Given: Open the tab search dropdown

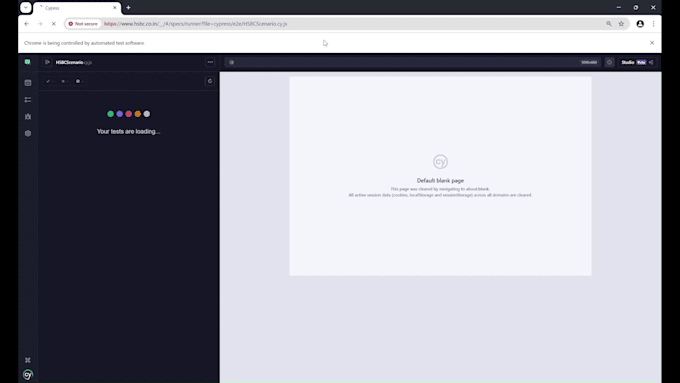Looking at the screenshot, I should coord(26,7).
